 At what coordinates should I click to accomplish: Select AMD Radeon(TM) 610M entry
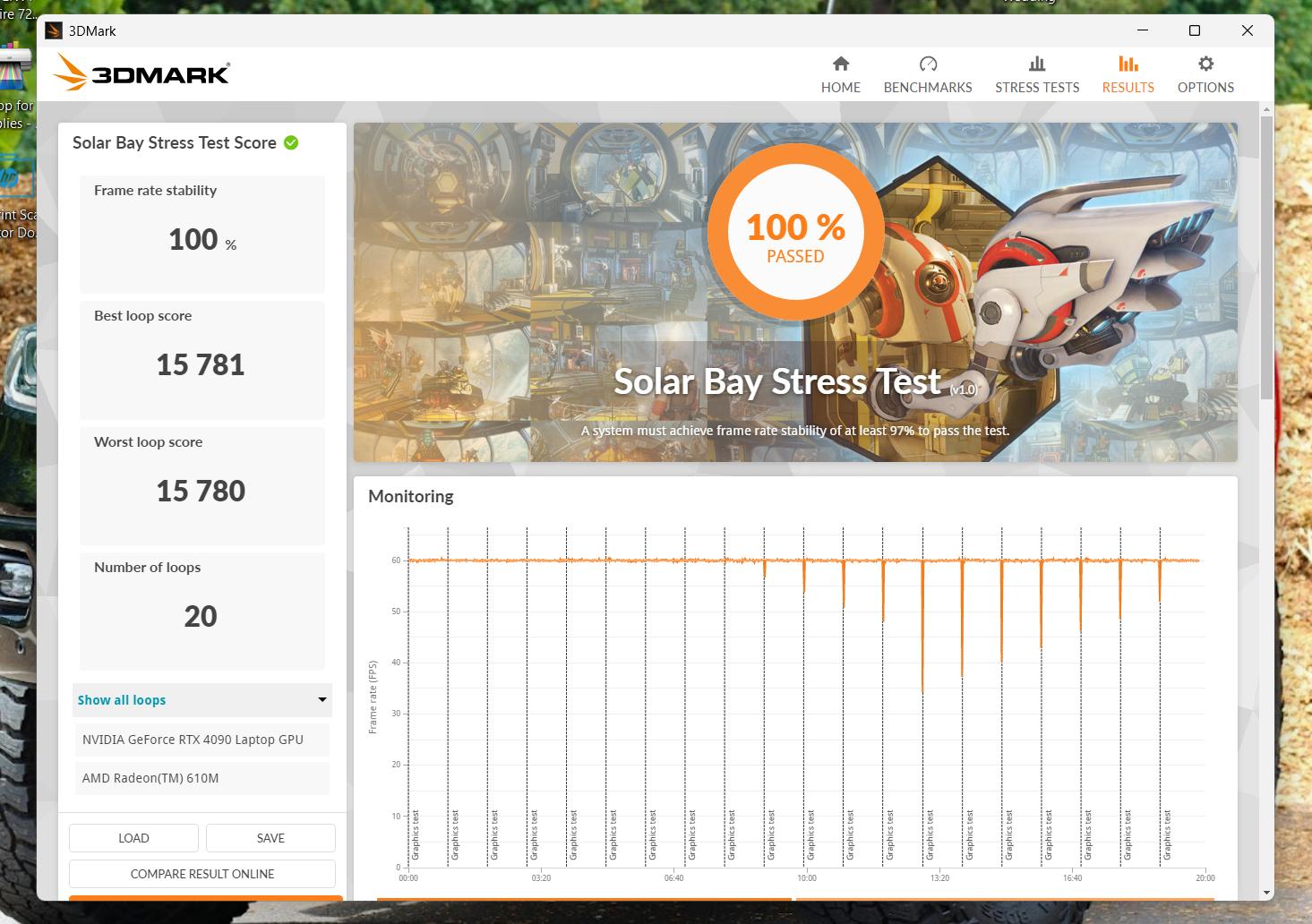tap(202, 778)
